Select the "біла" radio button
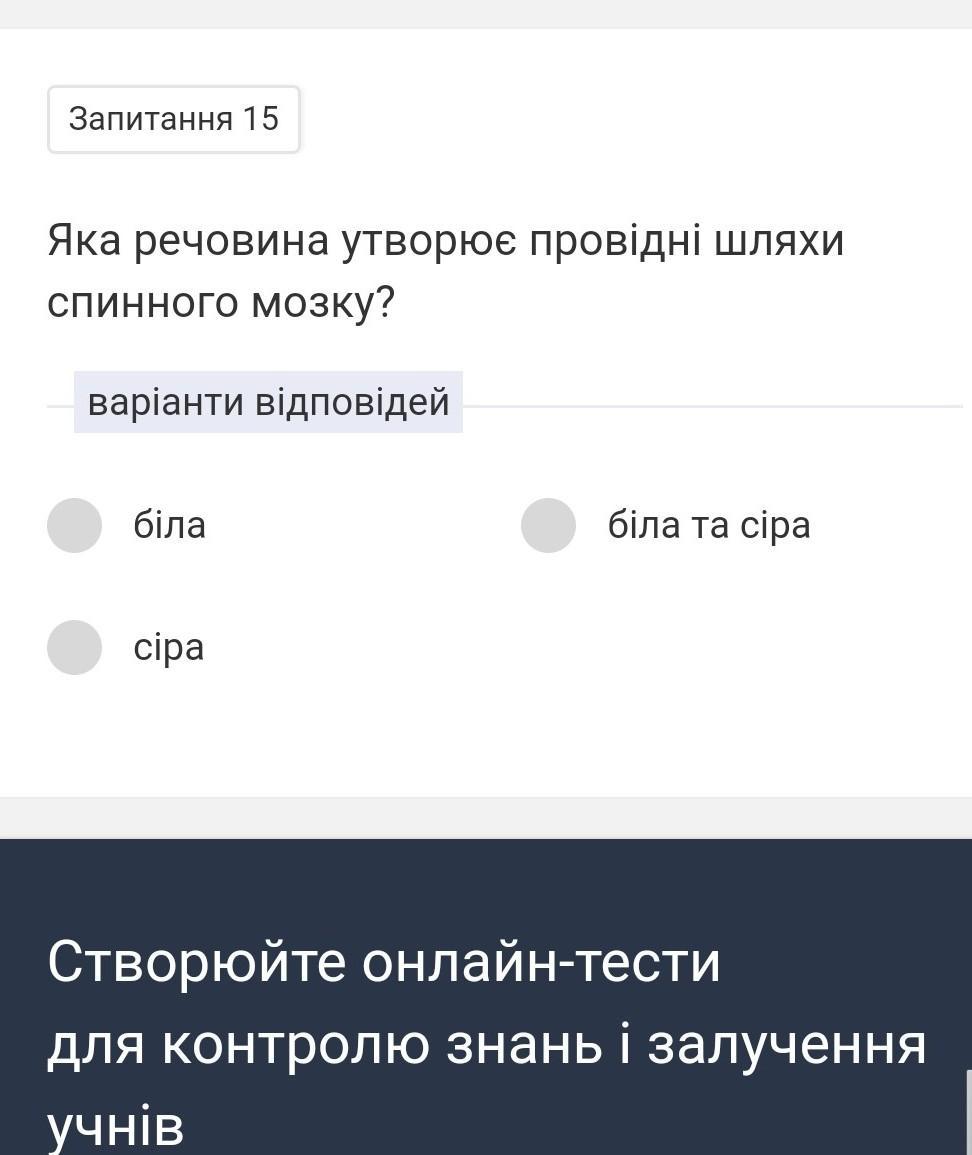Screen dimensions: 972x1155 [x=74, y=525]
